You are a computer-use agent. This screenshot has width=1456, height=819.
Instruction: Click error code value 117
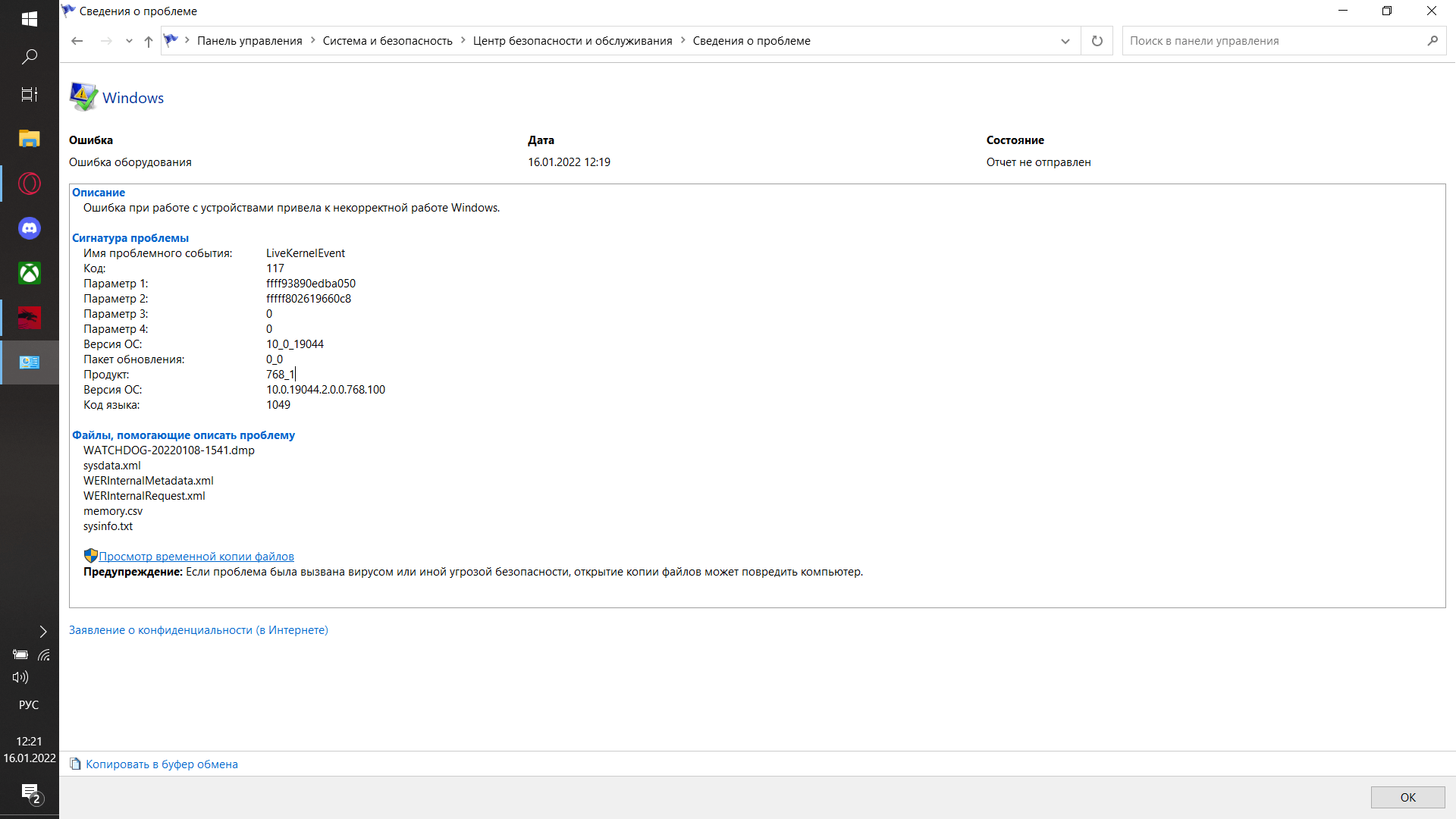(275, 268)
